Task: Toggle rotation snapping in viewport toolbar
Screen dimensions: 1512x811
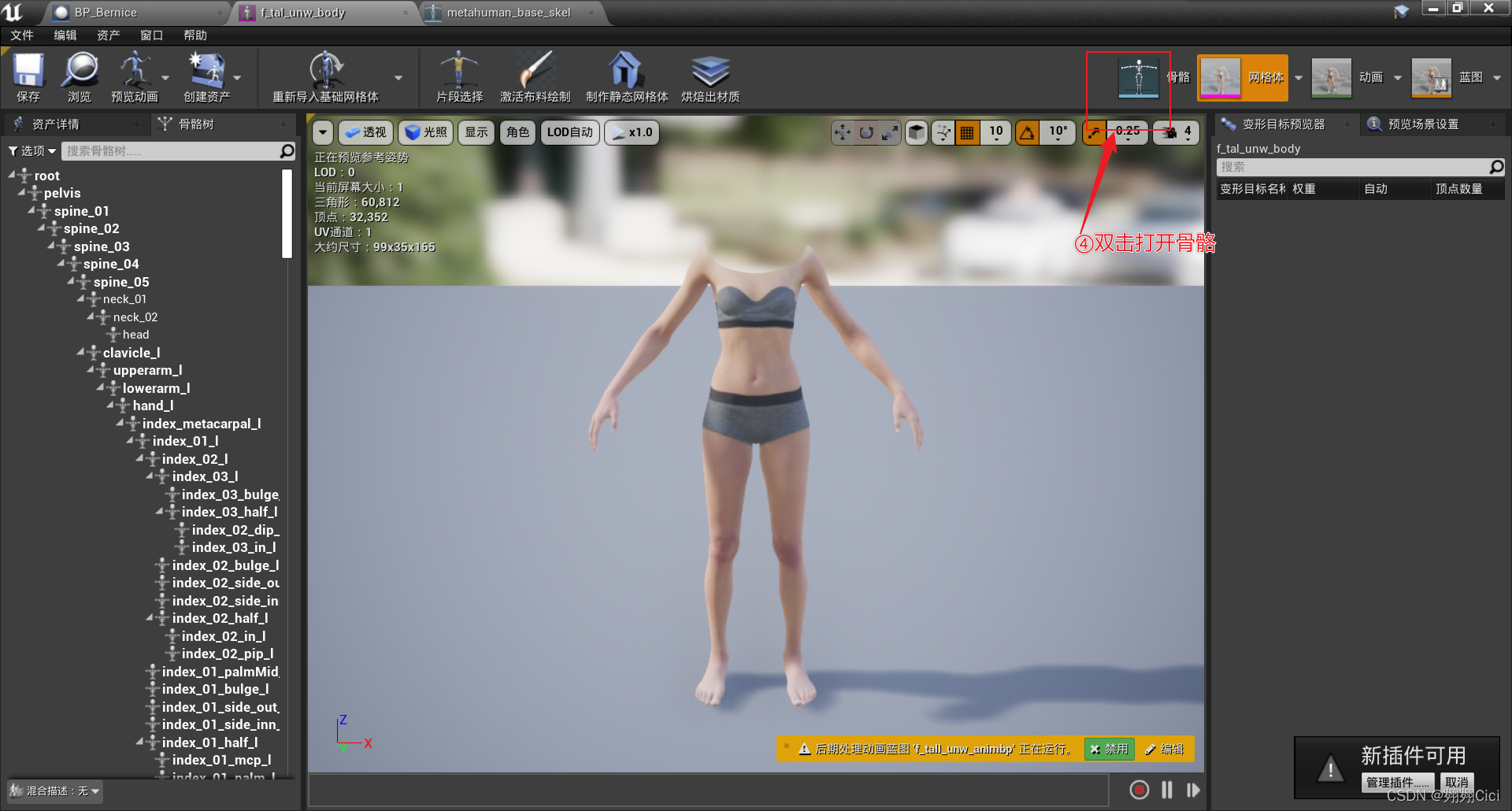Action: click(1028, 132)
